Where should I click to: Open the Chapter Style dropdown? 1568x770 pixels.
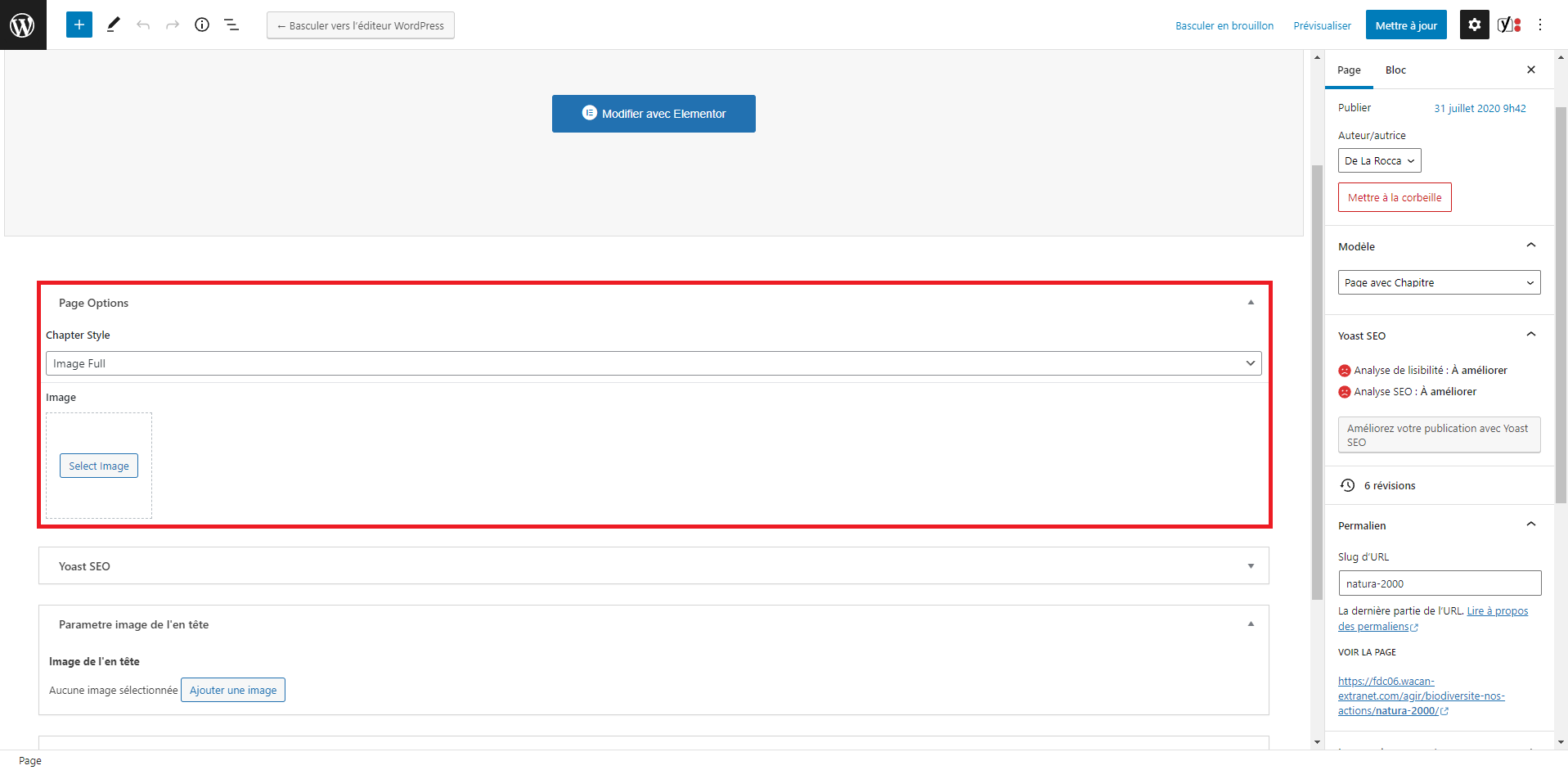pos(653,363)
